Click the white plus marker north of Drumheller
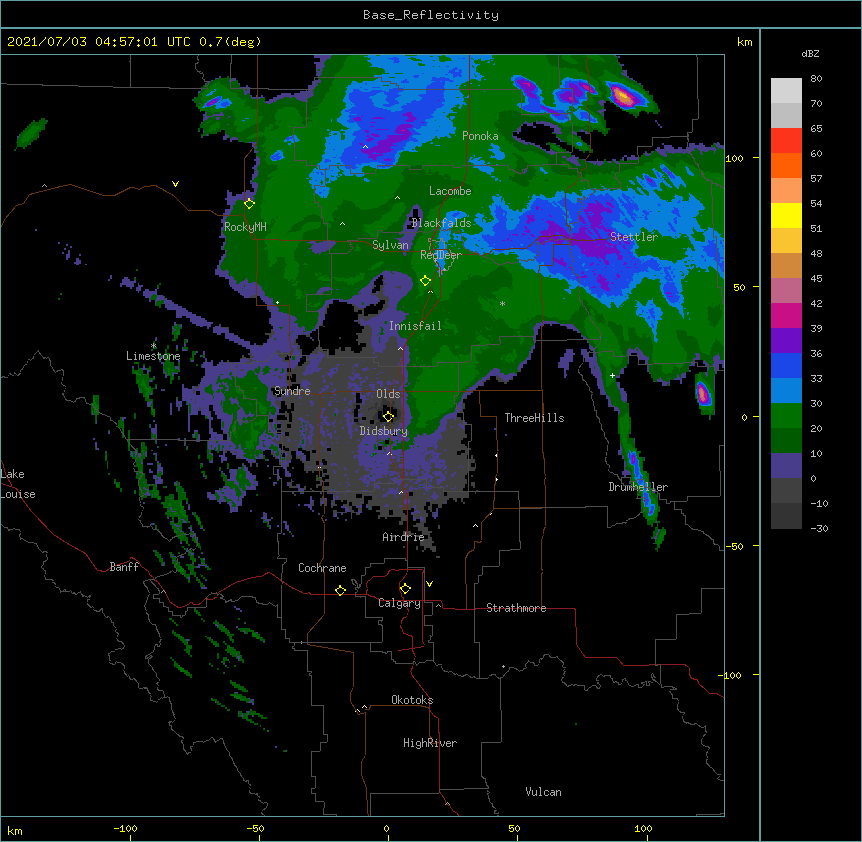Screen dimensions: 862x842 (x=612, y=375)
